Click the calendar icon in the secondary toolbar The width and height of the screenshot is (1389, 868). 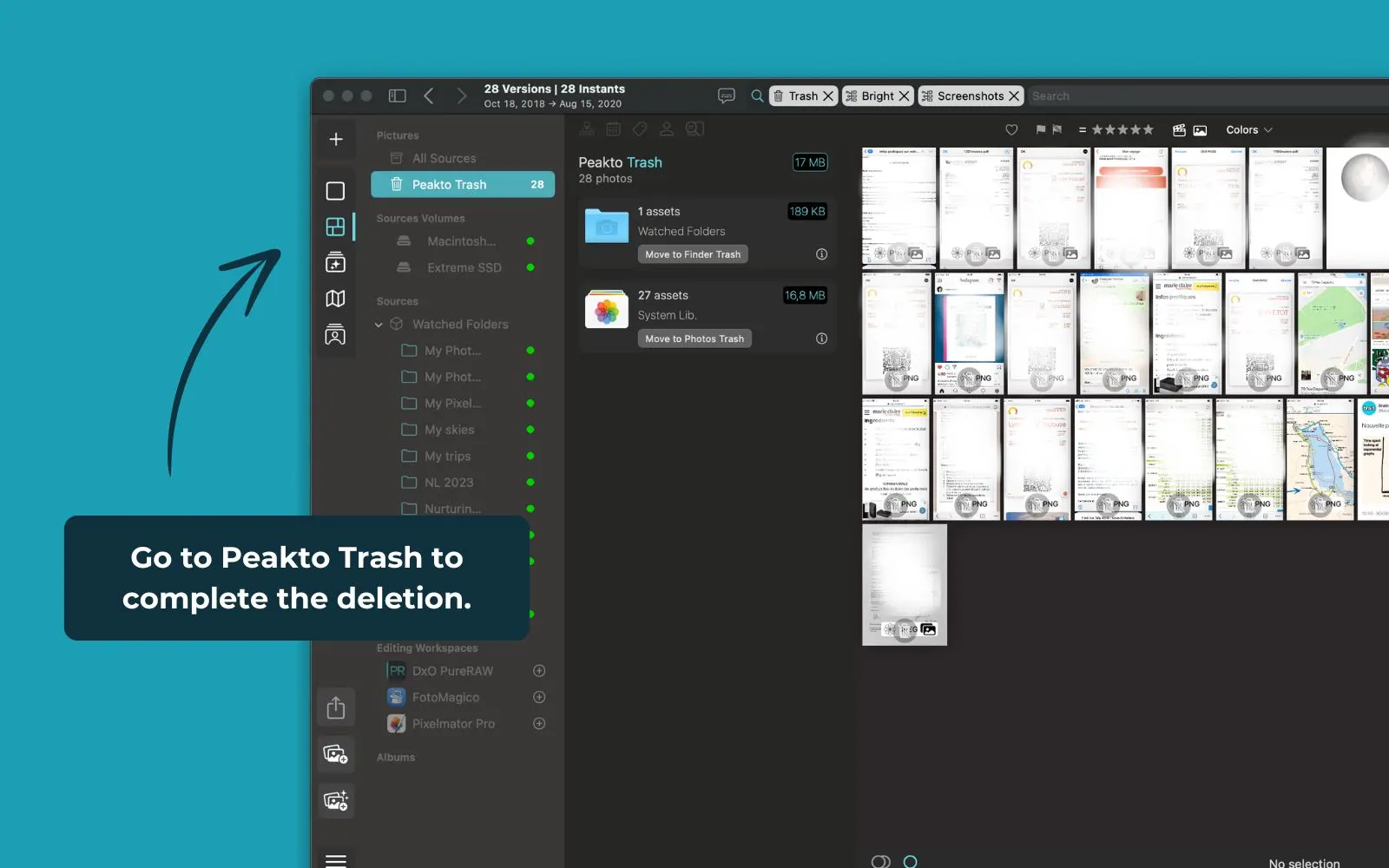click(613, 129)
